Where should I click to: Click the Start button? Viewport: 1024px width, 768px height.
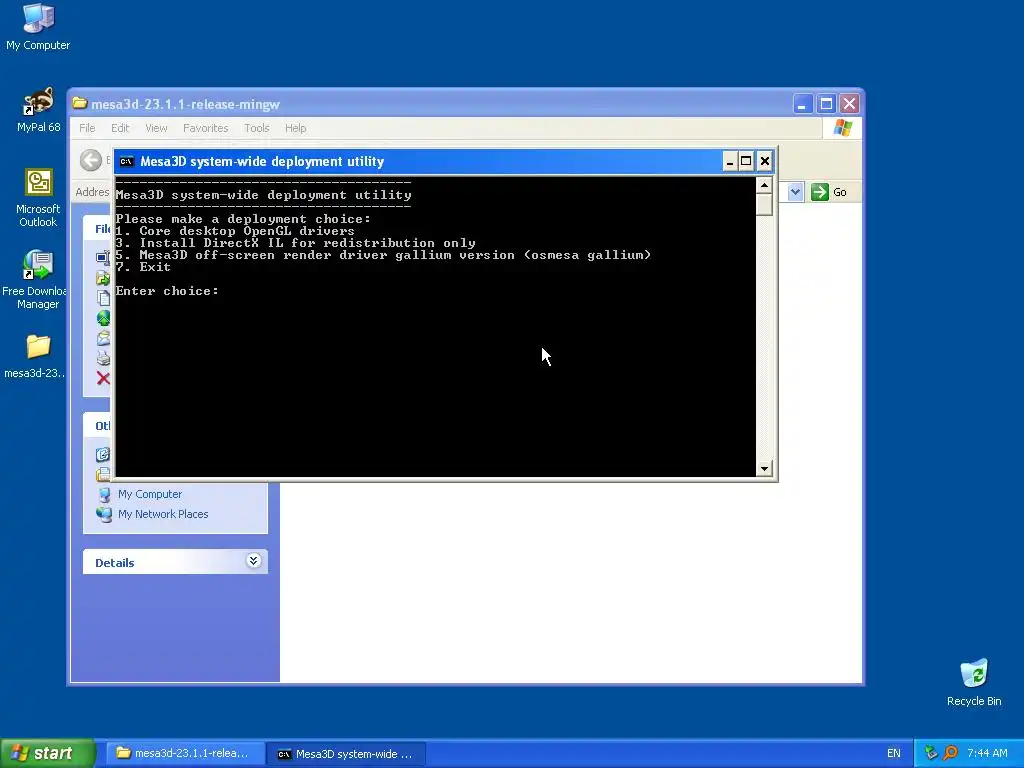click(x=47, y=753)
